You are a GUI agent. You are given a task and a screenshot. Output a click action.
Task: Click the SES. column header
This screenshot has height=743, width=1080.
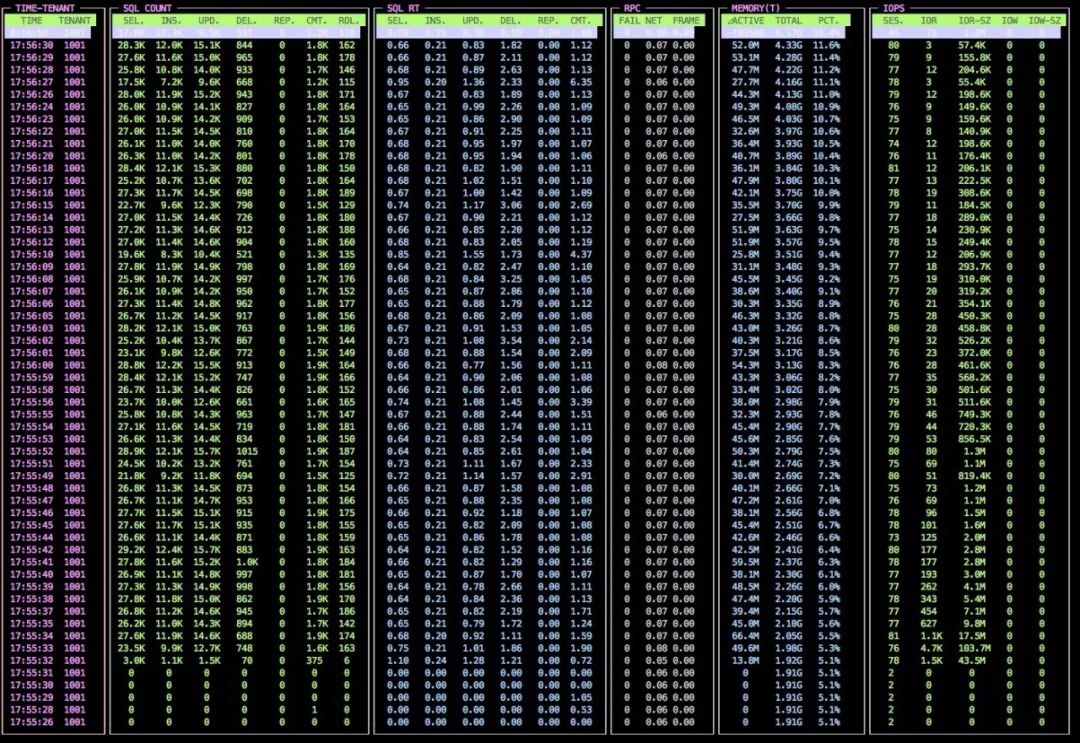(x=893, y=21)
